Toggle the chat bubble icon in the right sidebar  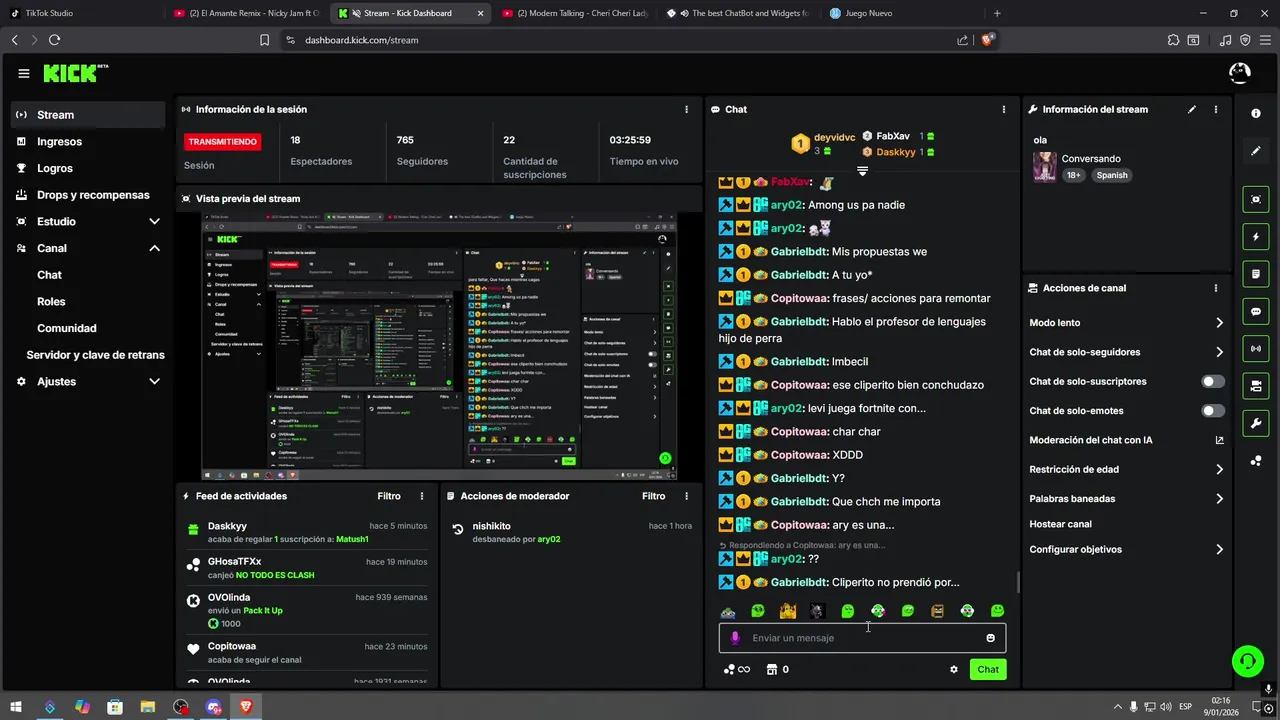click(x=1256, y=312)
